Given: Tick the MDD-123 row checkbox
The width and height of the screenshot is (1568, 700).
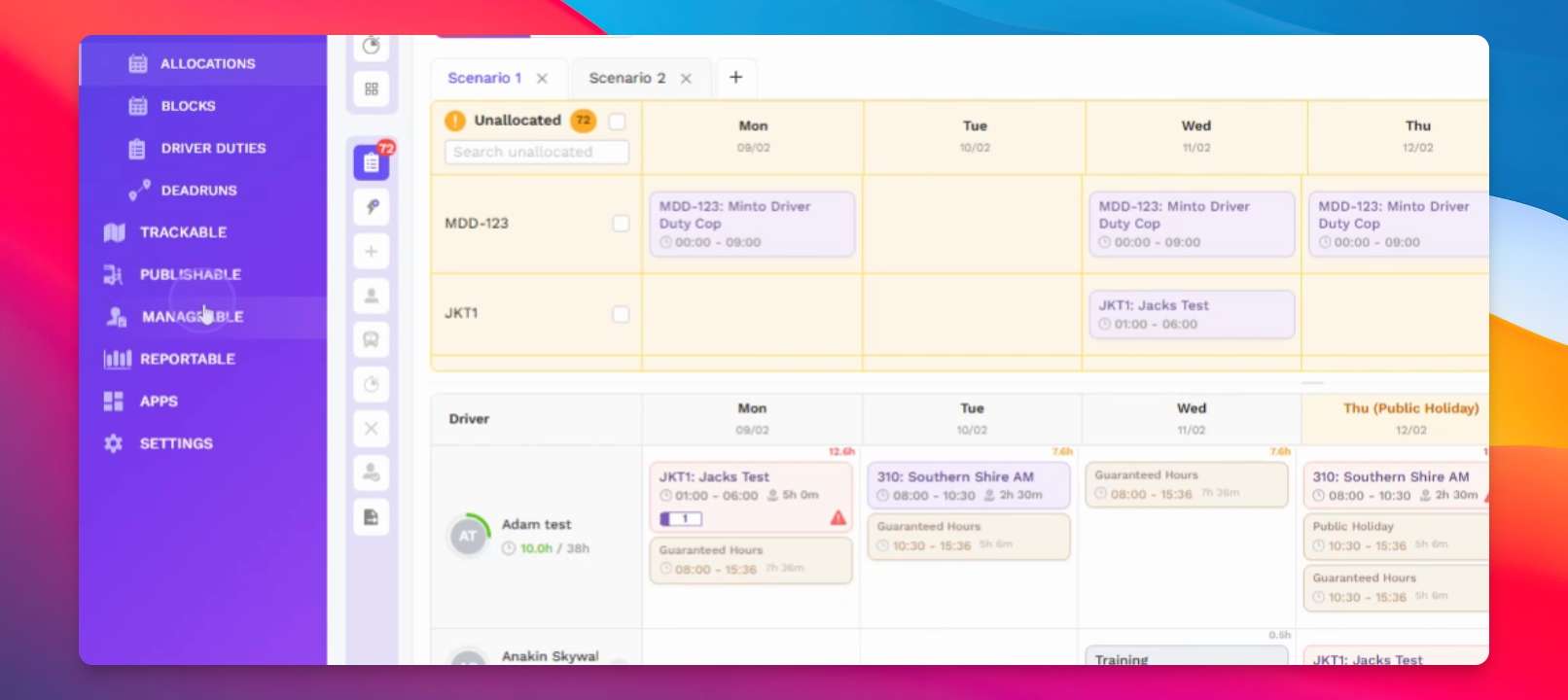Looking at the screenshot, I should click(x=621, y=224).
